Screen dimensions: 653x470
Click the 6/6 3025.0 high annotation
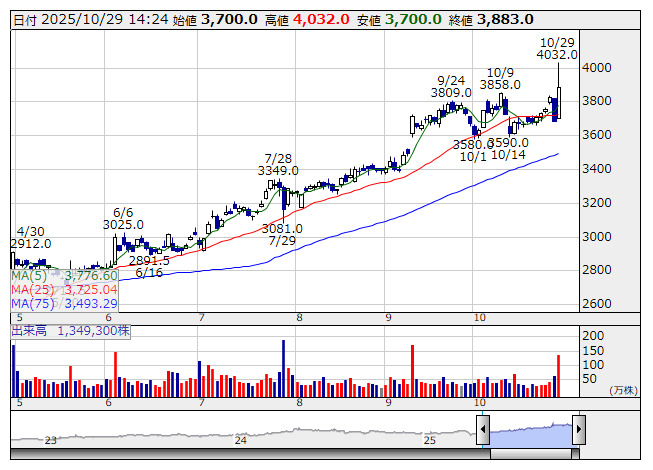(x=123, y=219)
